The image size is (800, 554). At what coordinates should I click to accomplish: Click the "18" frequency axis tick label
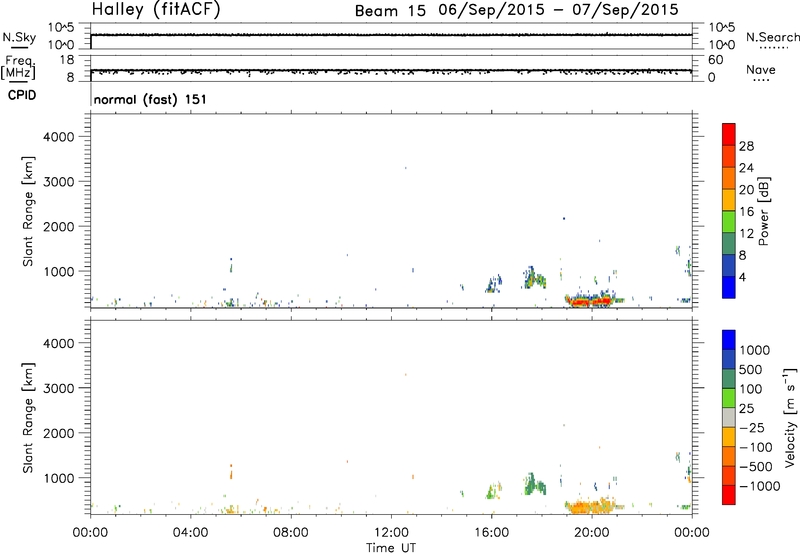[67, 60]
